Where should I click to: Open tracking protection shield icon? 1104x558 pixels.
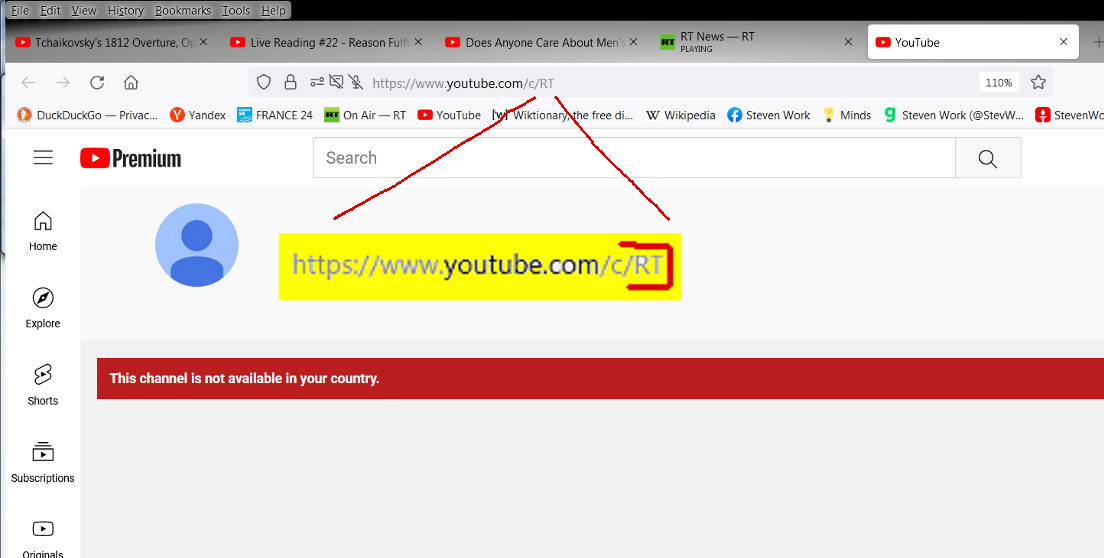[x=263, y=83]
